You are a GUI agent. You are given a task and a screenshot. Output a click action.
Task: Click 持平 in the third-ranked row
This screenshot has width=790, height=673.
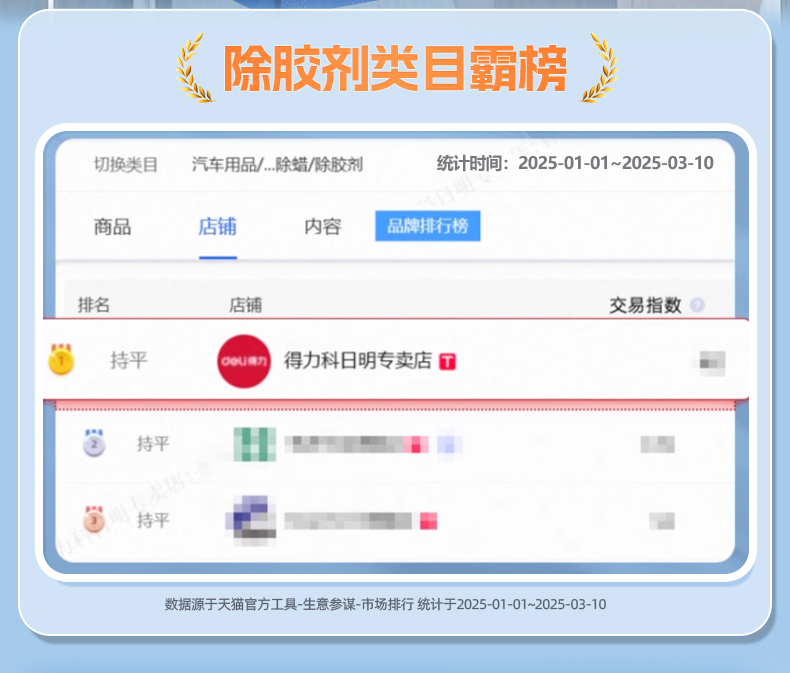coord(153,520)
